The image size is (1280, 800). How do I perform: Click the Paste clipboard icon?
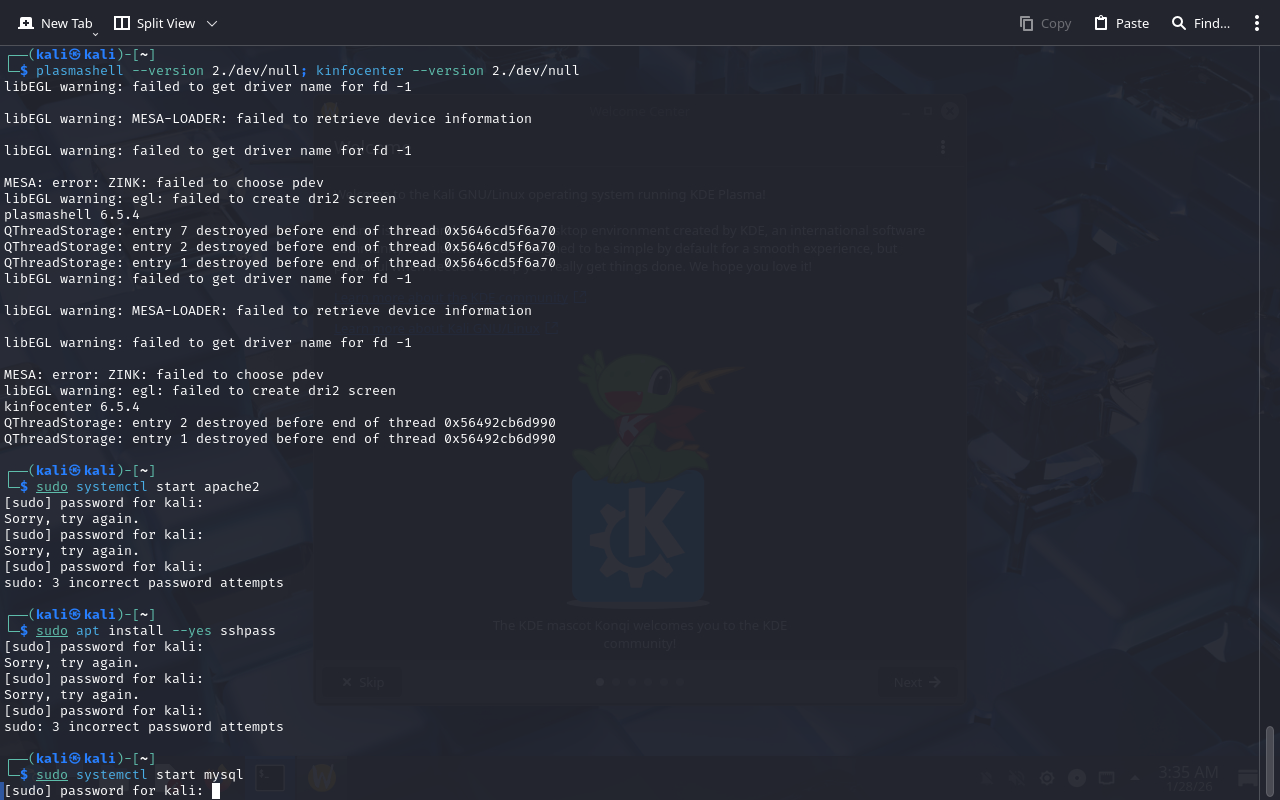(x=1101, y=23)
